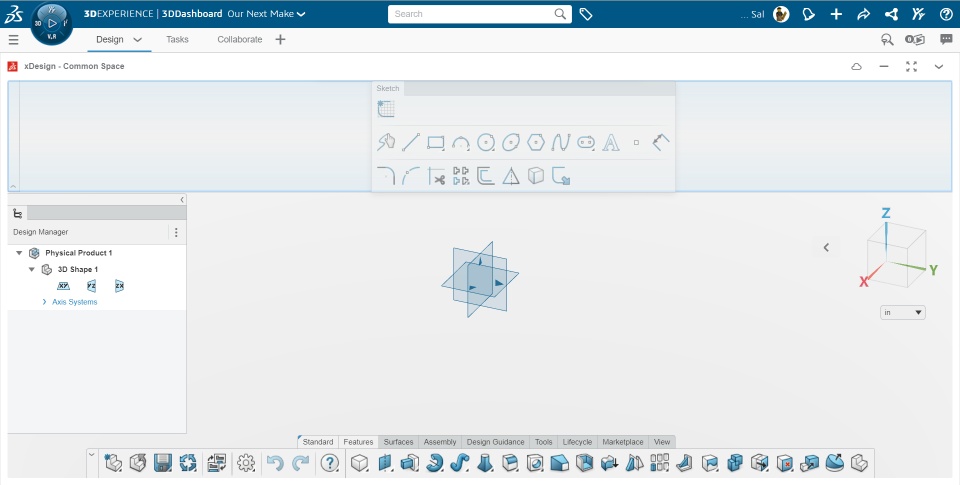This screenshot has height=485, width=960.
Task: Open the units 'in' dropdown
Action: (x=903, y=312)
